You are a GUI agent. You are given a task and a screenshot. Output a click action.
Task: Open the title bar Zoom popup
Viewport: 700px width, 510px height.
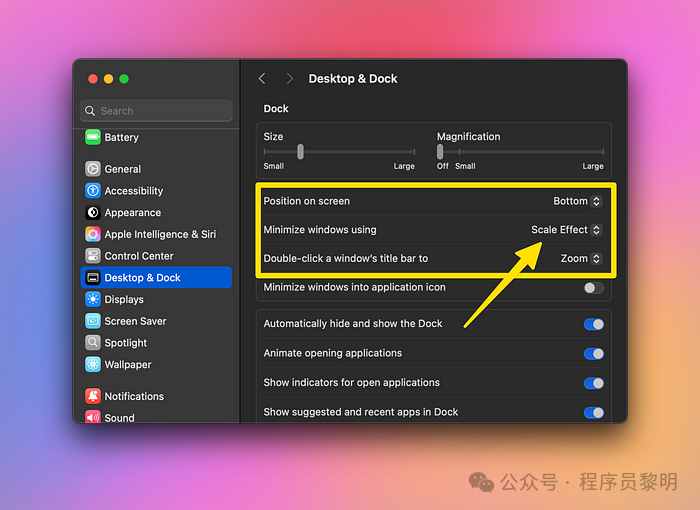tap(581, 258)
